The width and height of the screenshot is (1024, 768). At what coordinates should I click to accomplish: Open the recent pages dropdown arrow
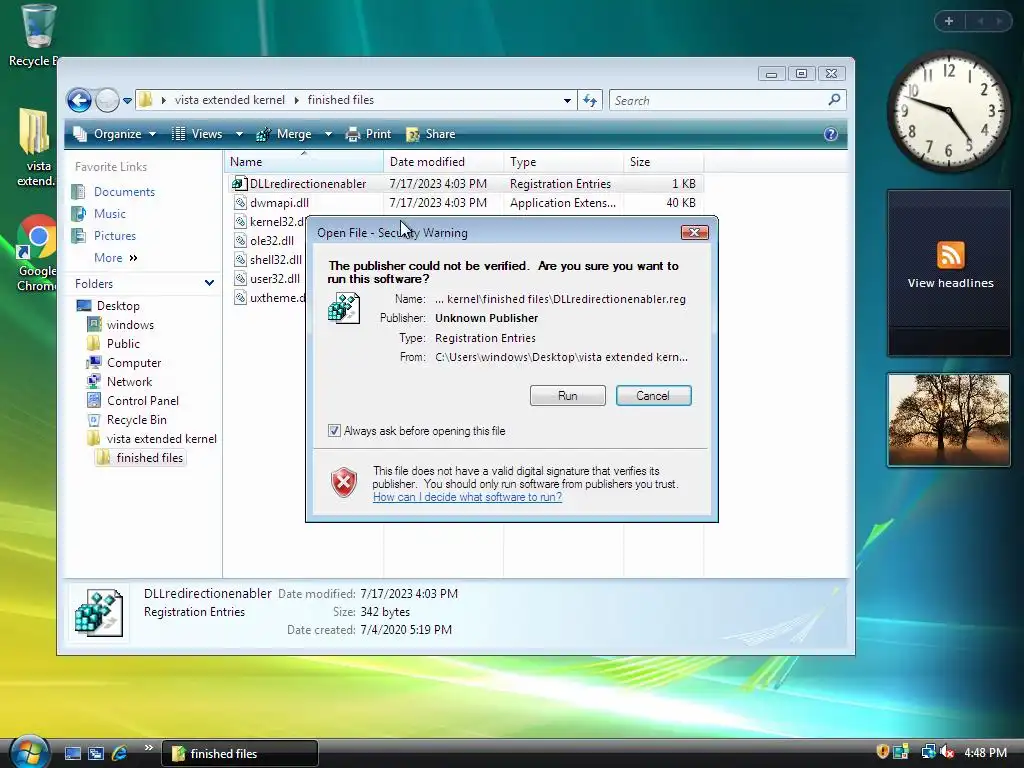tap(127, 101)
